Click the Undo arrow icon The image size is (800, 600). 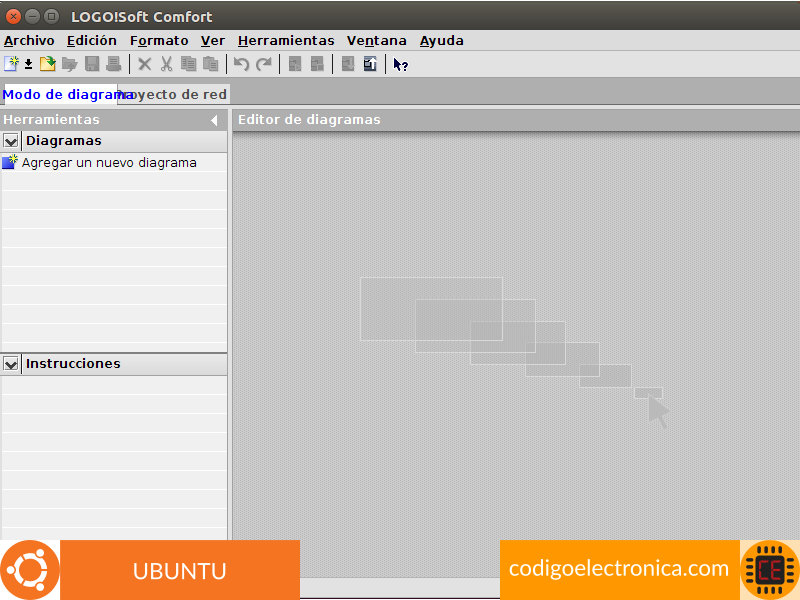[241, 64]
